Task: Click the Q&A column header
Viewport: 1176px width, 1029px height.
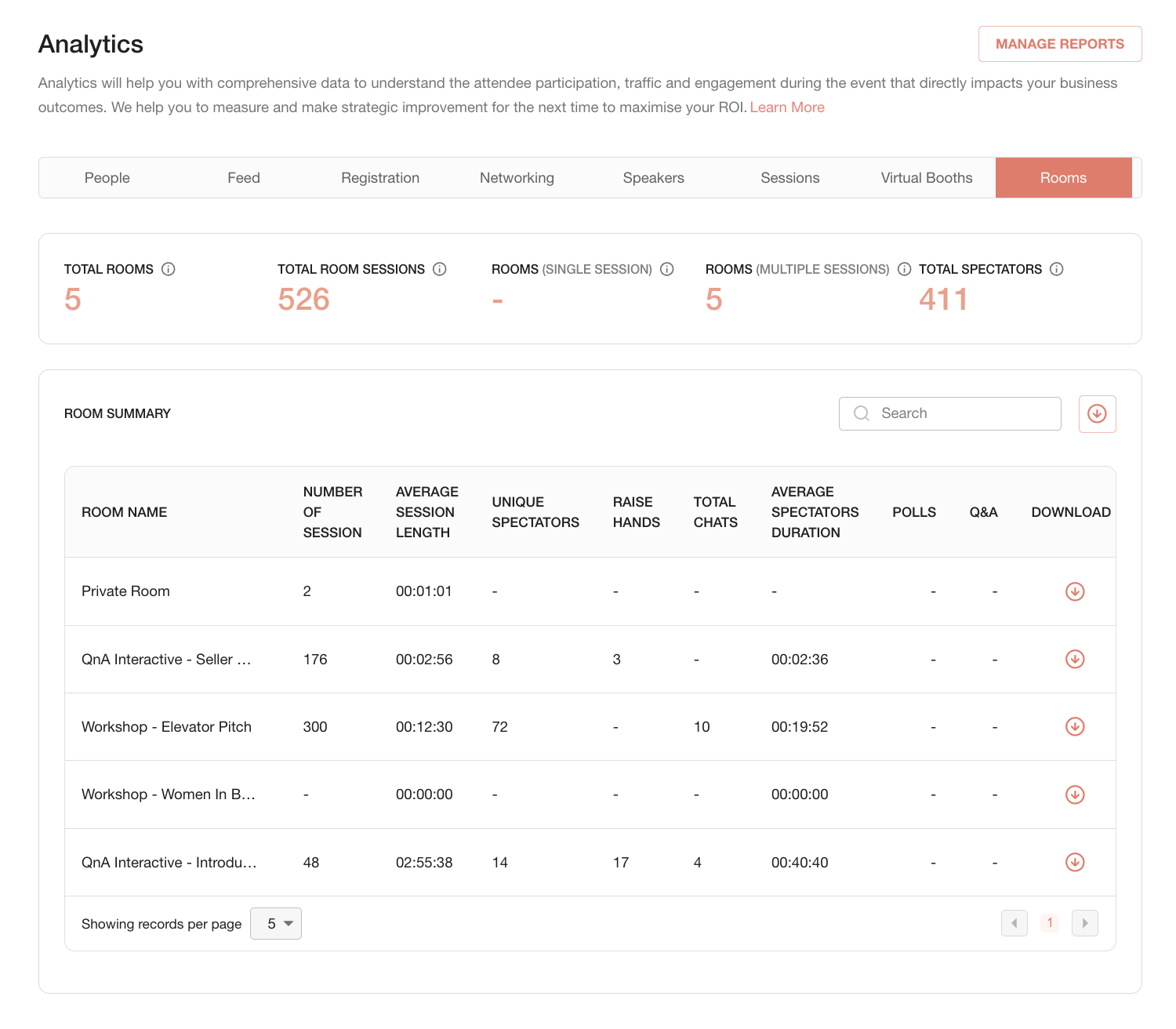Action: click(983, 512)
